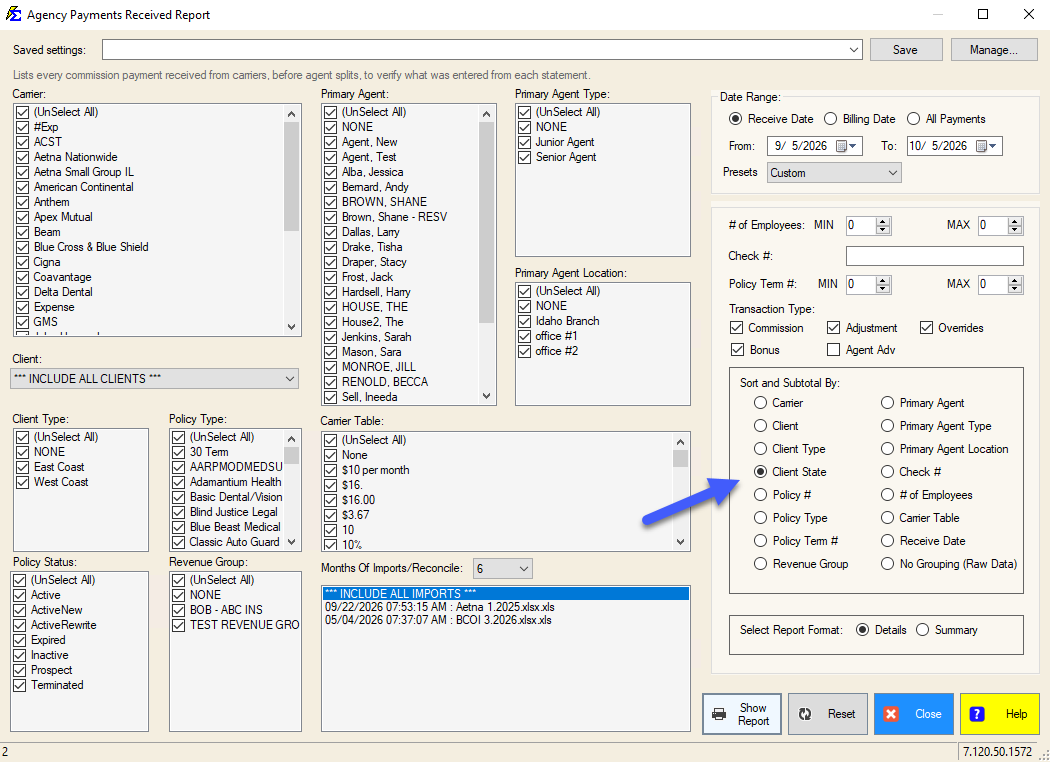Viewport: 1050px width, 762px height.
Task: Sort and subtotal by Receive Date
Action: [923, 540]
